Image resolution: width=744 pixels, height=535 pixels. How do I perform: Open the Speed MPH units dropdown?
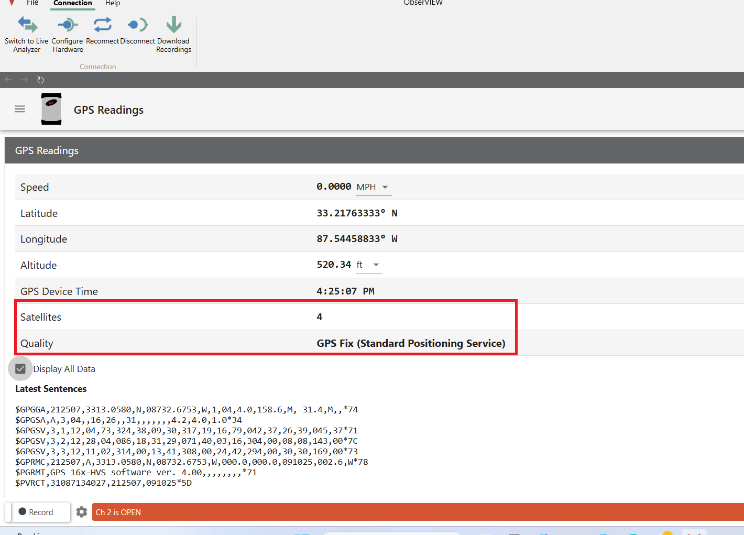coord(373,187)
